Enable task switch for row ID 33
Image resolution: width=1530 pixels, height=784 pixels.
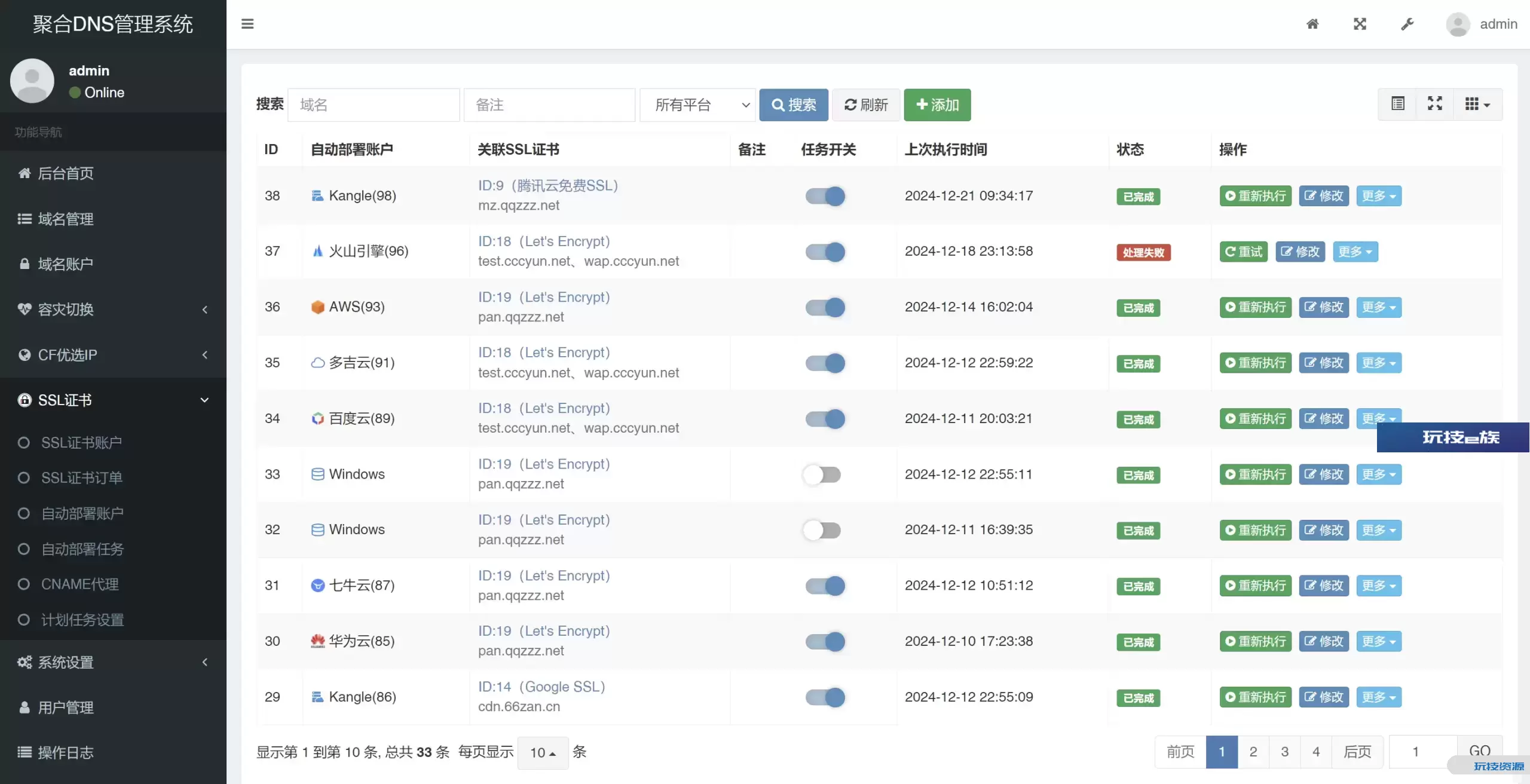click(822, 474)
